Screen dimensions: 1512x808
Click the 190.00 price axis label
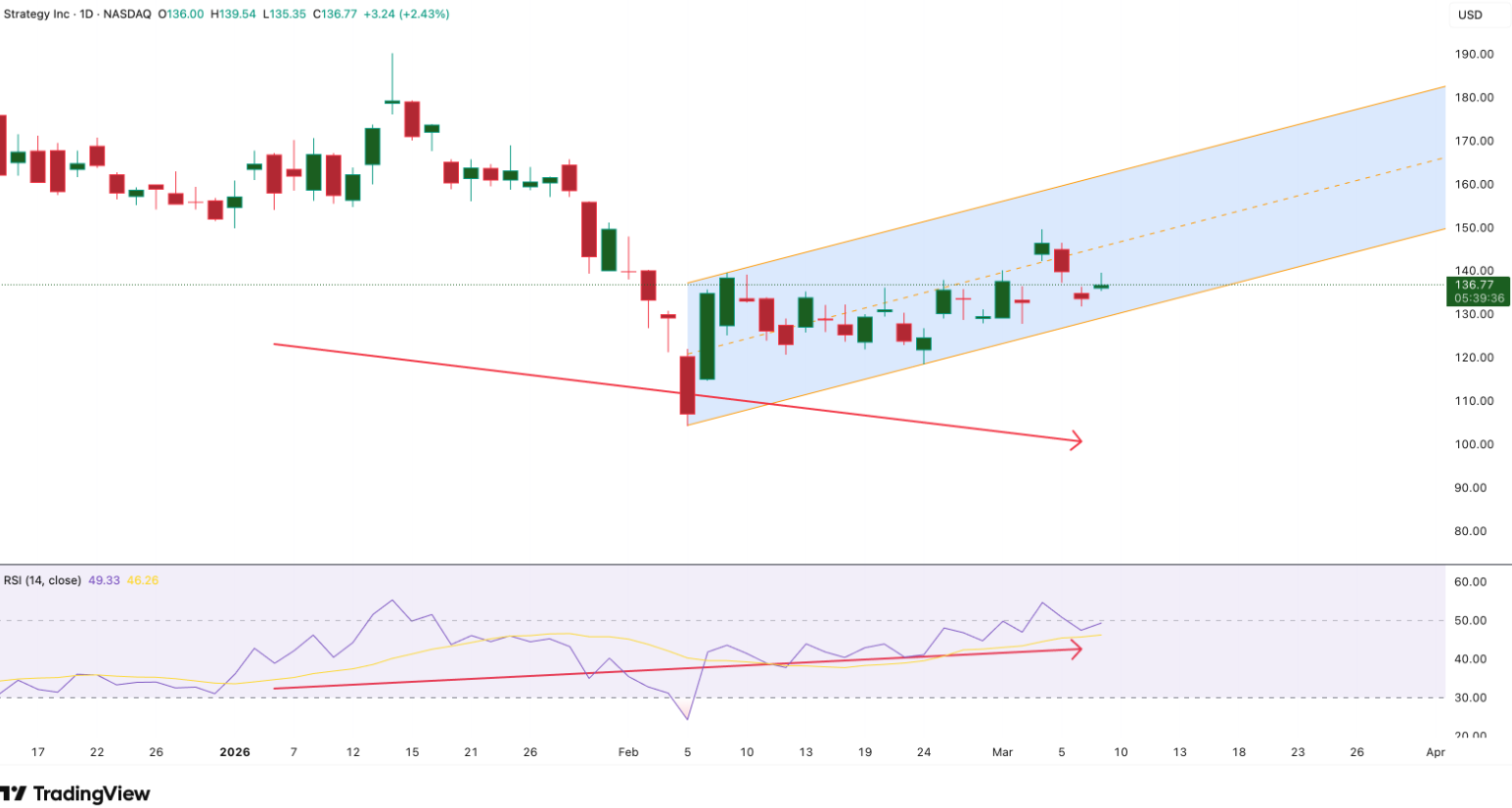(1474, 55)
